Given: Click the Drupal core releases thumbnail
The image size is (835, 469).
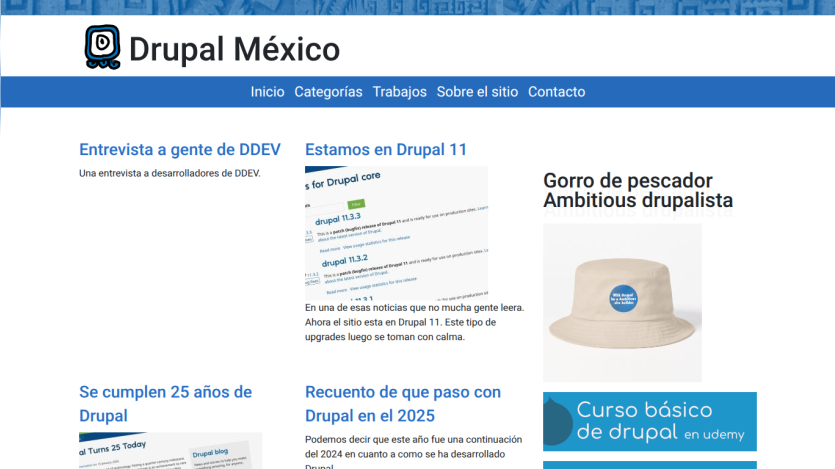Looking at the screenshot, I should 396,233.
